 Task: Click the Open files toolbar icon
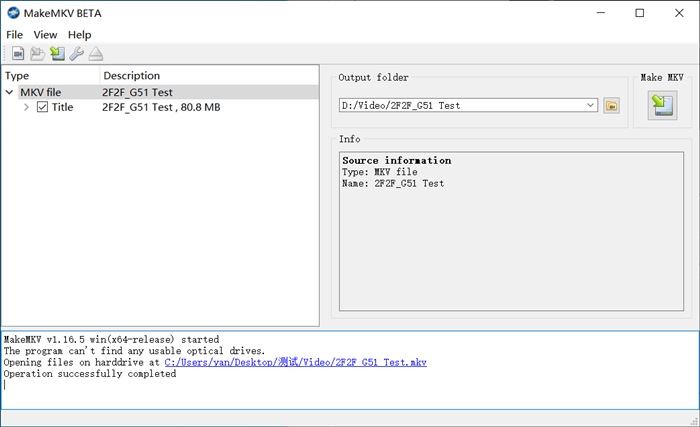click(18, 54)
